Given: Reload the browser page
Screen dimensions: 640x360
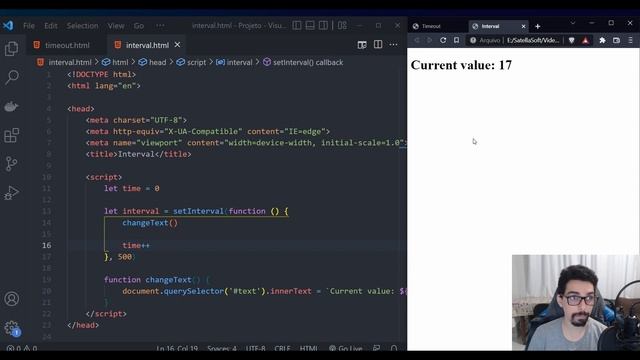Looking at the screenshot, I should (443, 40).
